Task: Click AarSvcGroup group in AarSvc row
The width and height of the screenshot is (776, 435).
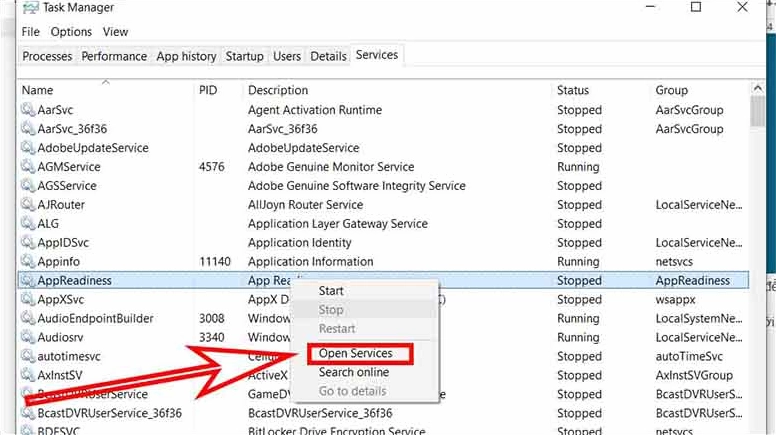Action: coord(689,110)
